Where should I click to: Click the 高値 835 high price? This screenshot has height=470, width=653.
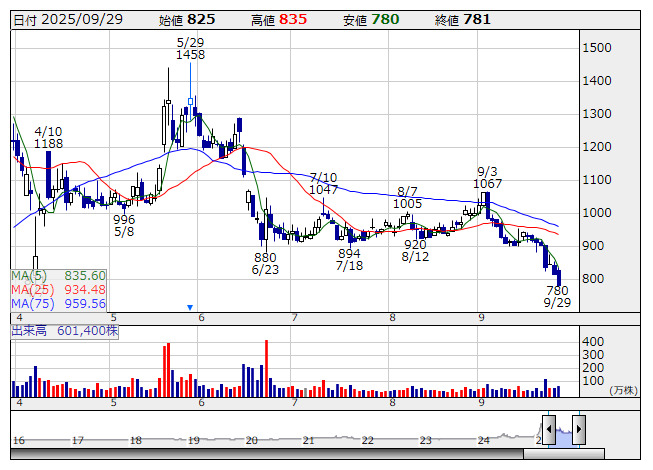(x=279, y=20)
